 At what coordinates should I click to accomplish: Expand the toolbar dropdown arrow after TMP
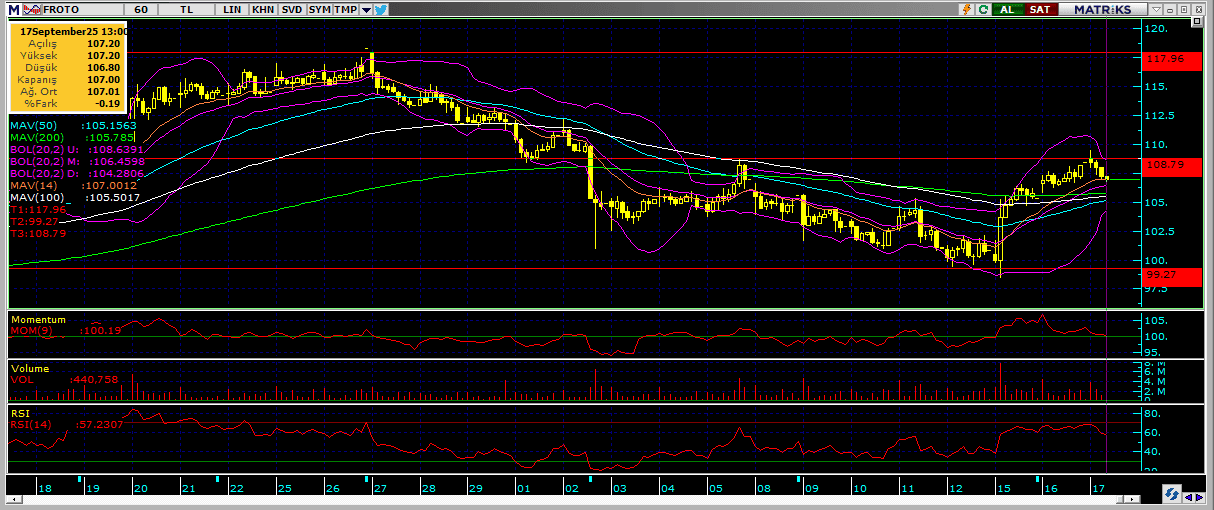point(366,9)
